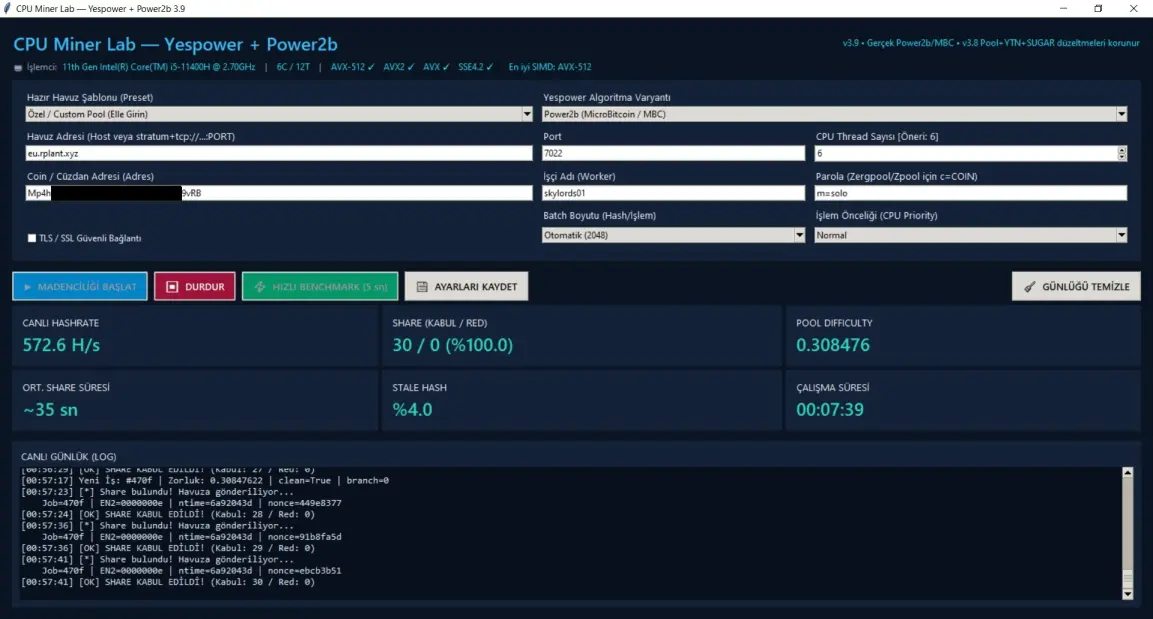
Task: Increase CPU thread count with up arrow
Action: (1121, 150)
